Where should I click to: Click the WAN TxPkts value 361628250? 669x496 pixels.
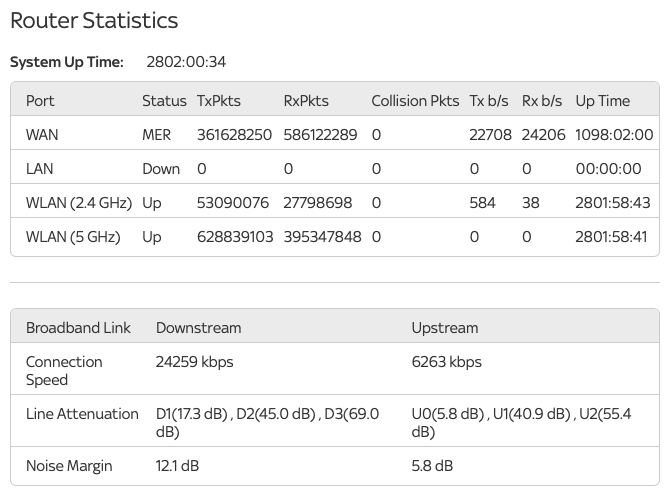click(234, 135)
